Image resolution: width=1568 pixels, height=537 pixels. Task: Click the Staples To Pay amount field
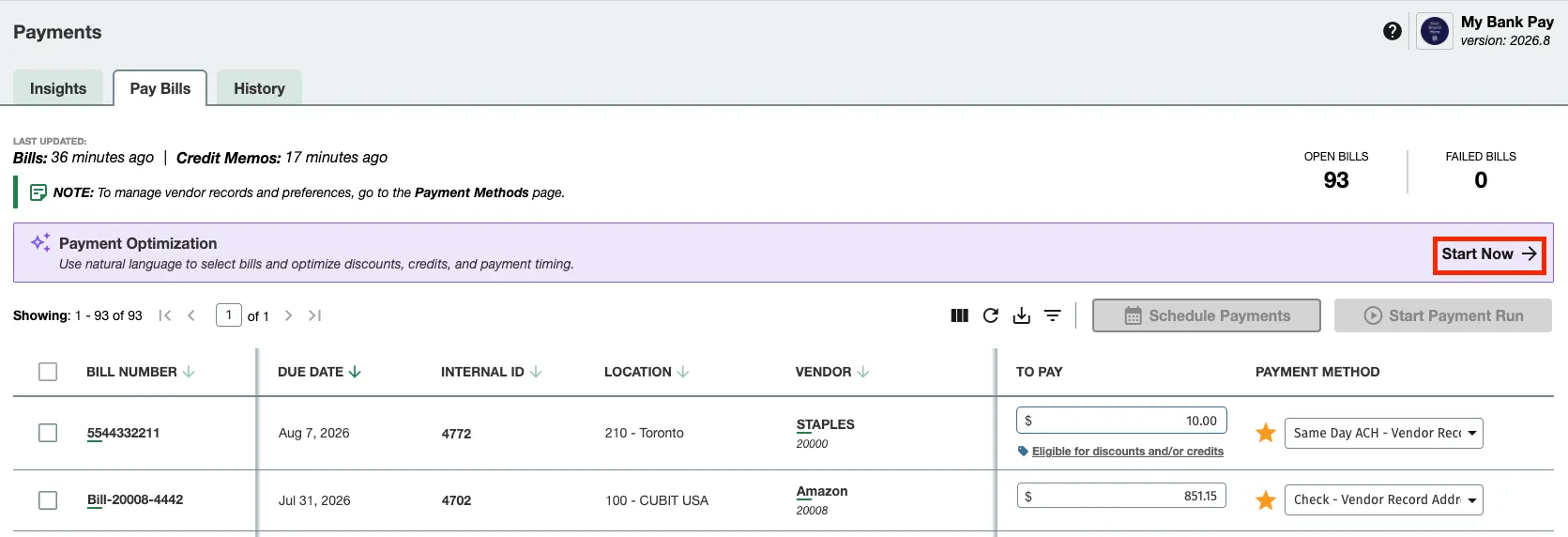pyautogui.click(x=1121, y=421)
